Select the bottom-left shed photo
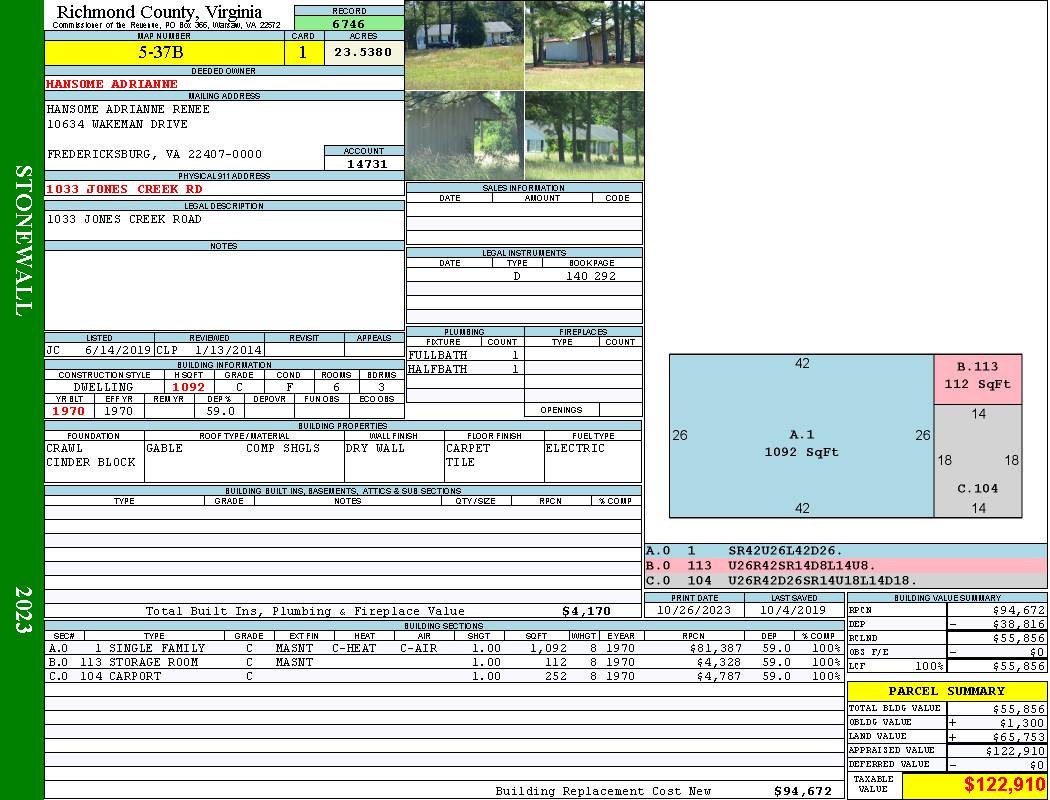 coord(464,136)
